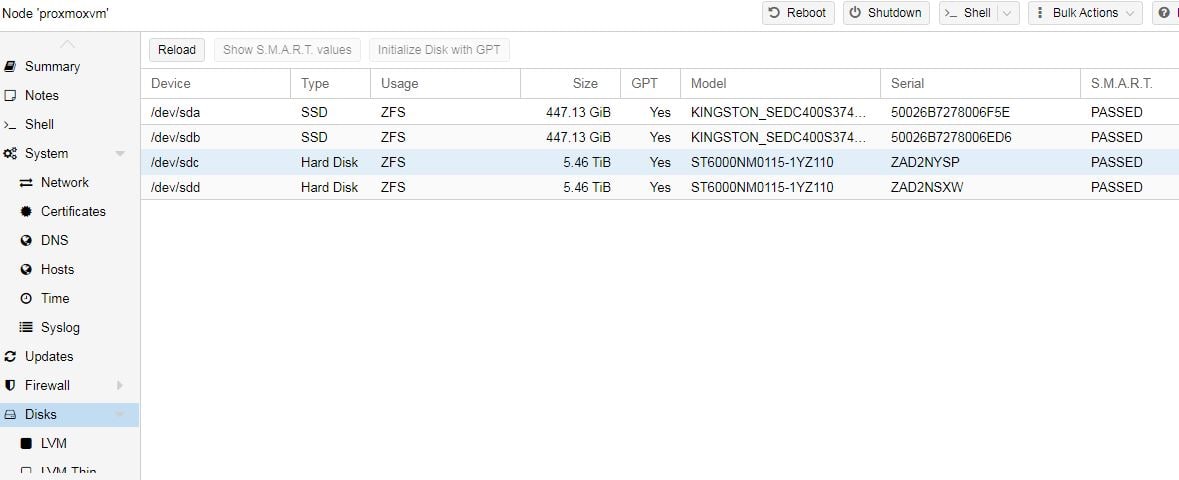Viewport: 1179px width, 480px height.
Task: Expand the Firewall tree section
Action: [x=120, y=385]
